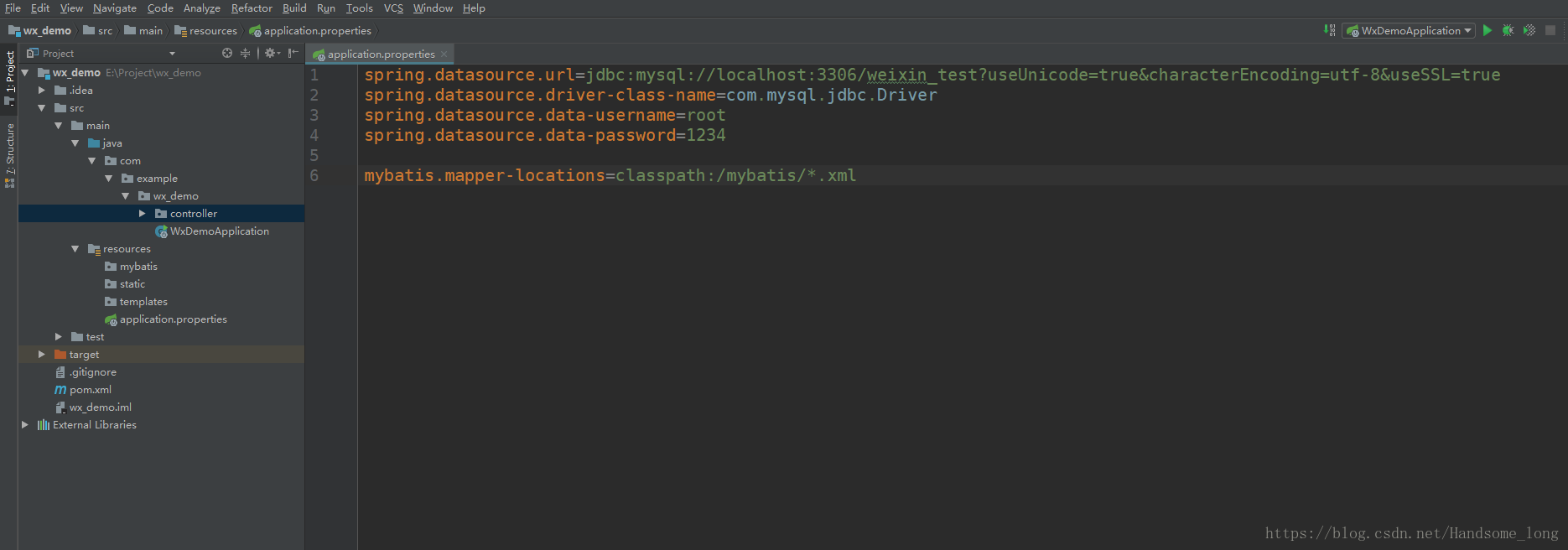
Task: Click line number 6 in gutter
Action: coord(314,175)
